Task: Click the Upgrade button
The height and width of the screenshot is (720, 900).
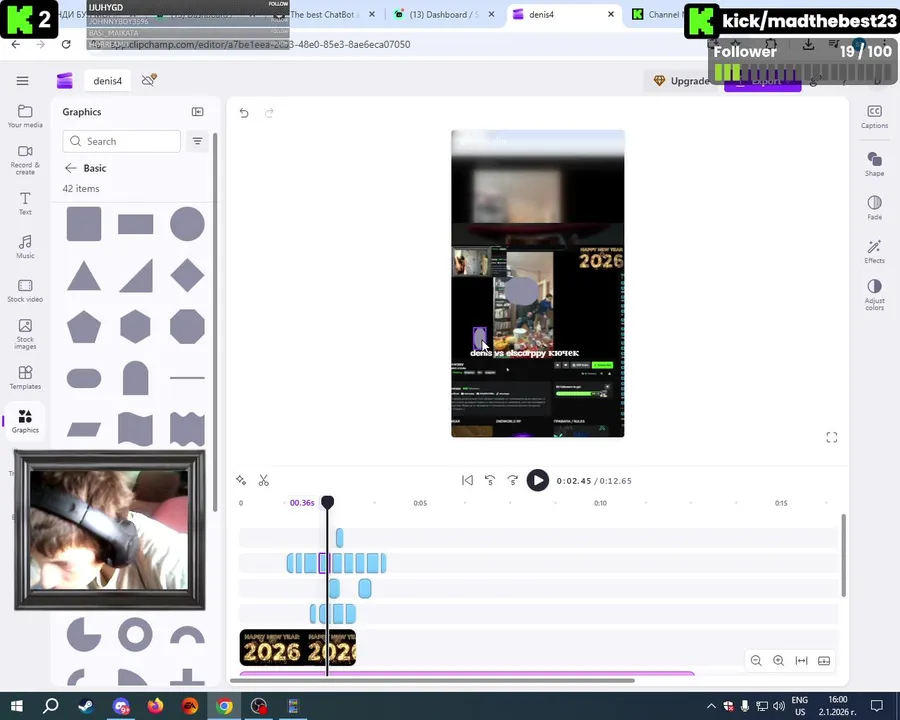Action: [682, 81]
